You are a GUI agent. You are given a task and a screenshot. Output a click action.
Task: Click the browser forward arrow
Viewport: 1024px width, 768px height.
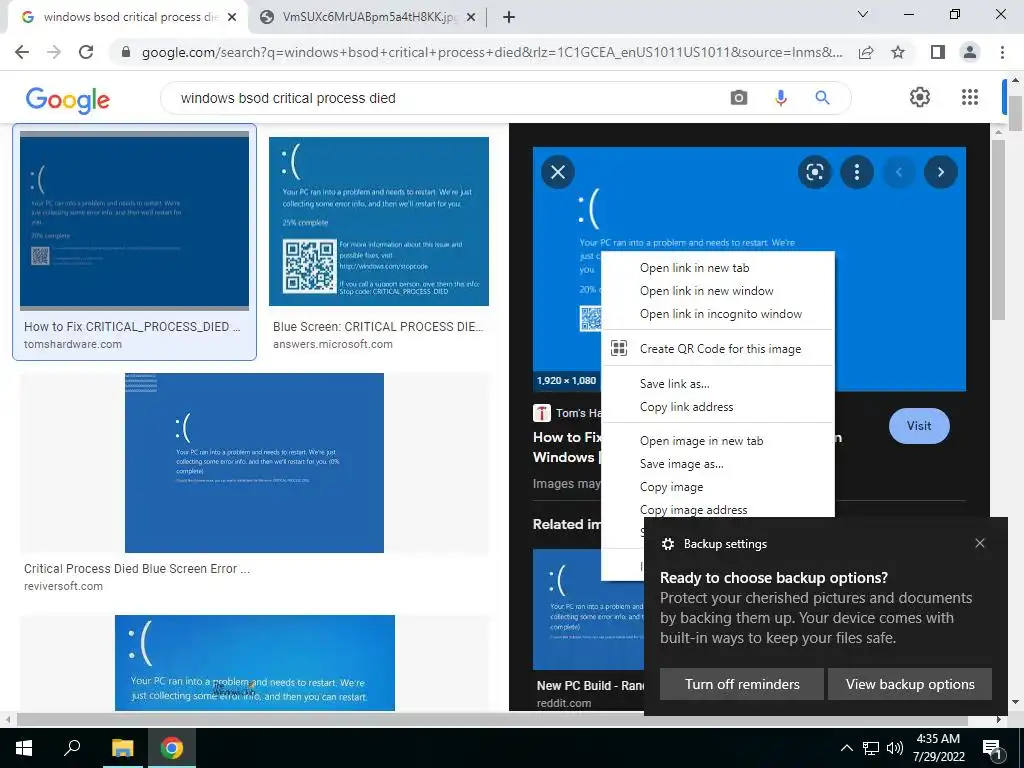(54, 52)
